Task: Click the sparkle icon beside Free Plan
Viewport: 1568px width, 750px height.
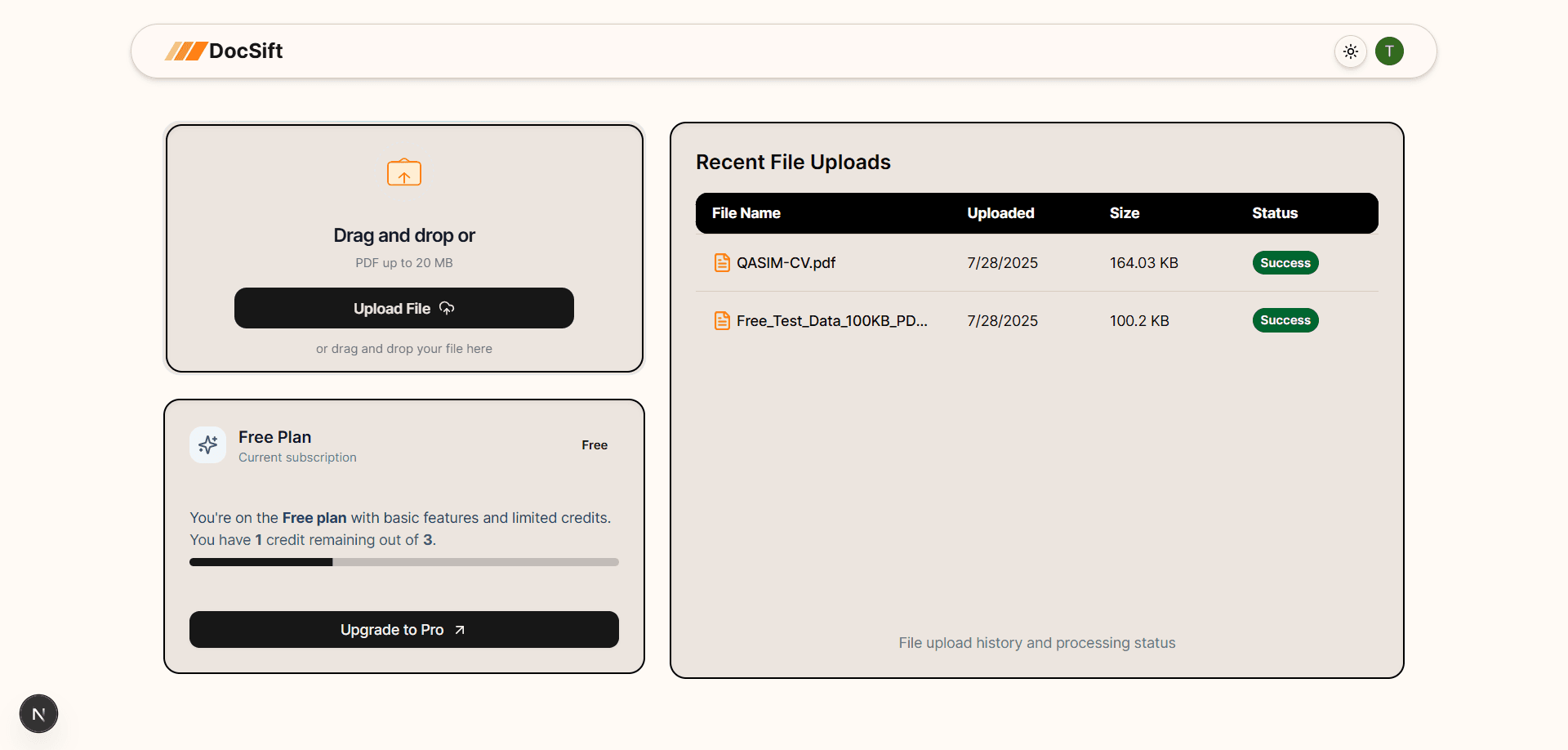Action: tap(207, 445)
